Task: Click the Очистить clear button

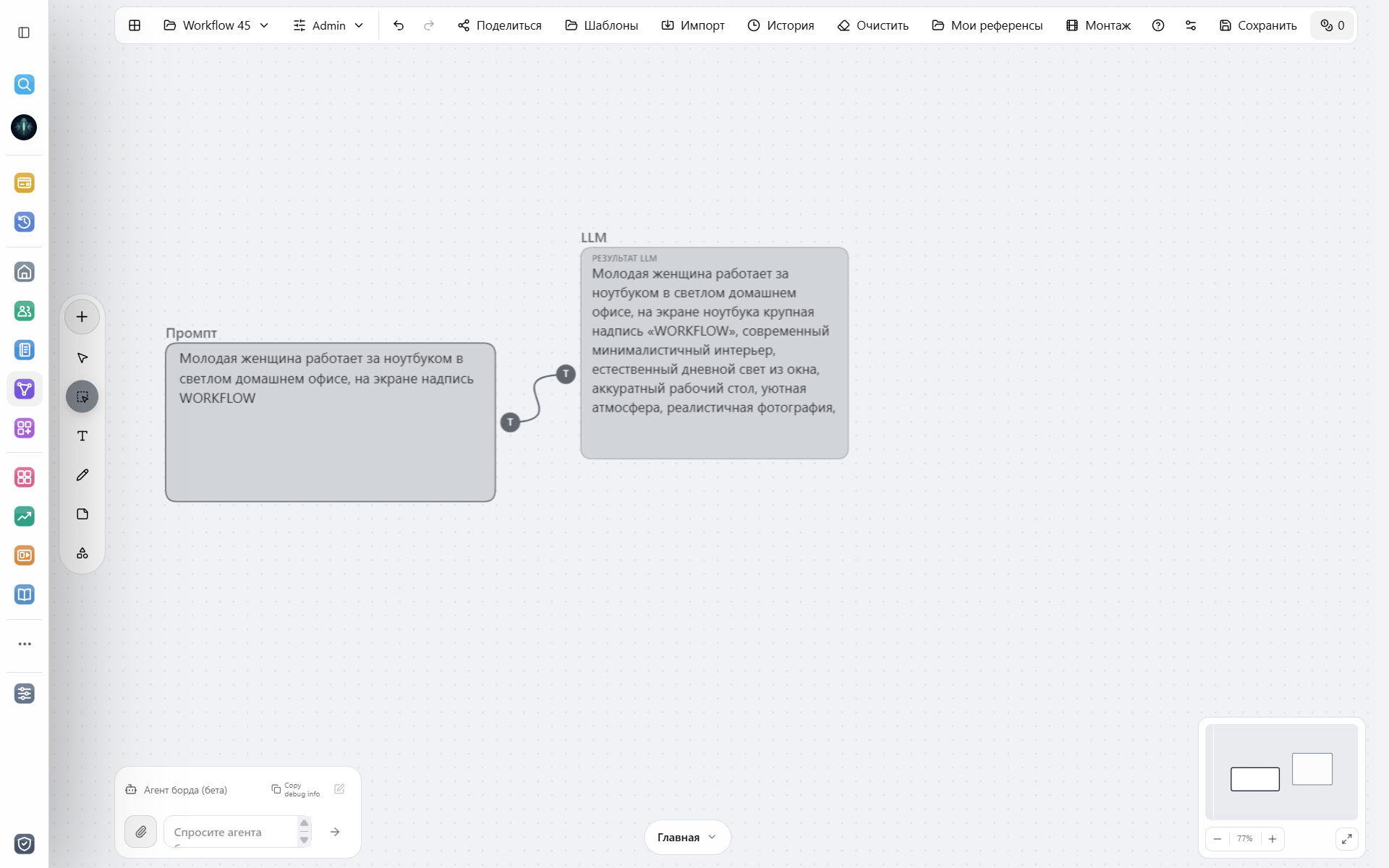Action: point(873,25)
